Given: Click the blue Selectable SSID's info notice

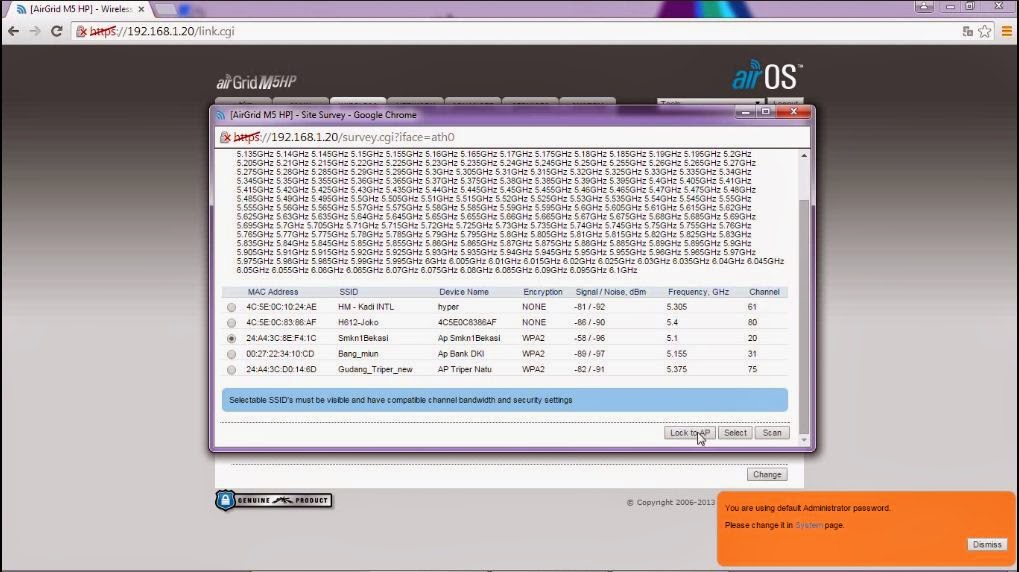Looking at the screenshot, I should point(504,400).
